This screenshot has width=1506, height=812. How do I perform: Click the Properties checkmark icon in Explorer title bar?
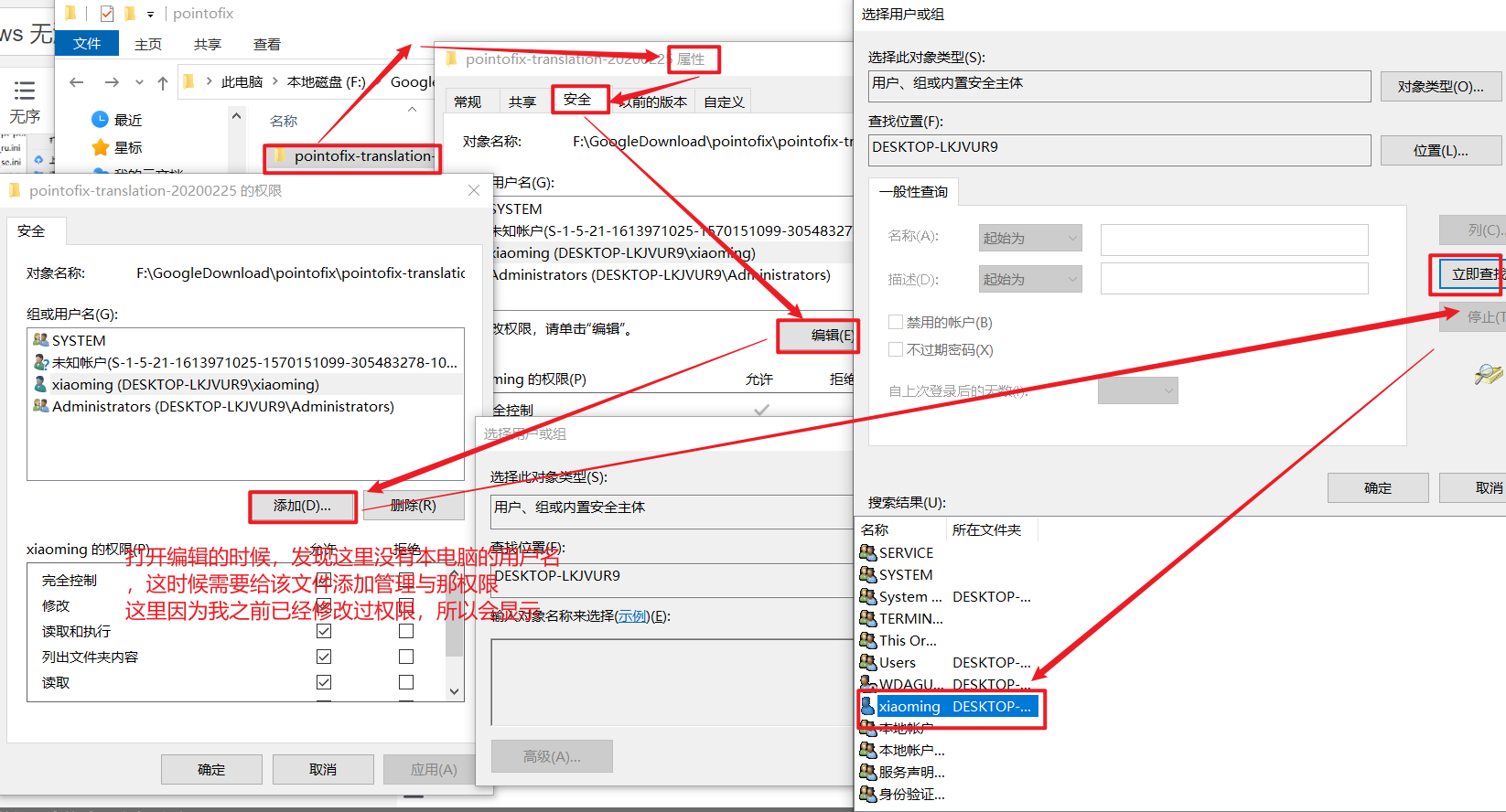click(107, 13)
